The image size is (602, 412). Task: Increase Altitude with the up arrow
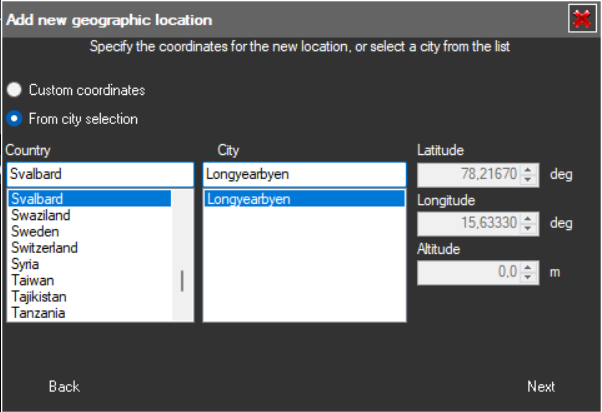528,268
